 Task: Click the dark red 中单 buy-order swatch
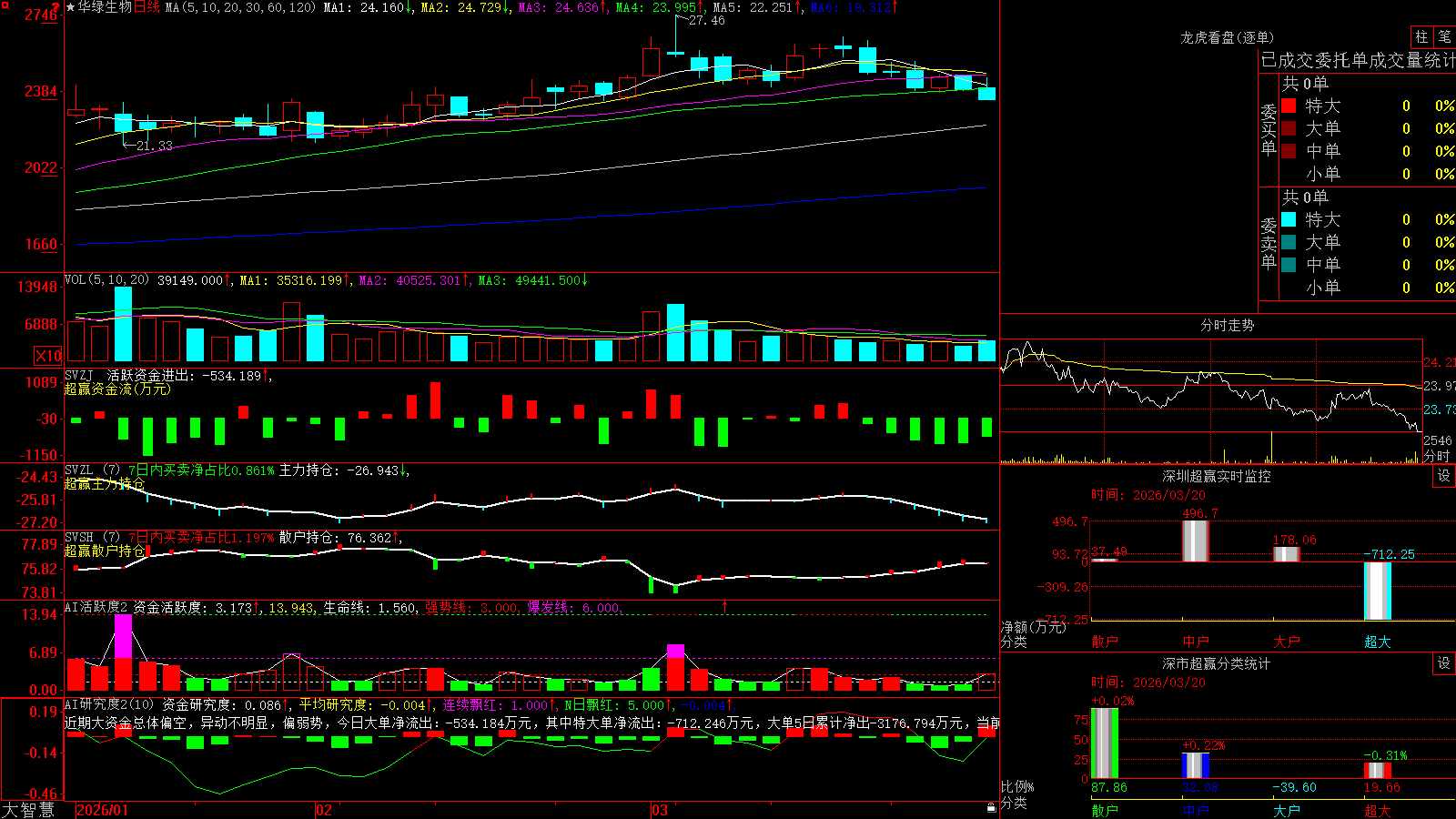click(1289, 150)
